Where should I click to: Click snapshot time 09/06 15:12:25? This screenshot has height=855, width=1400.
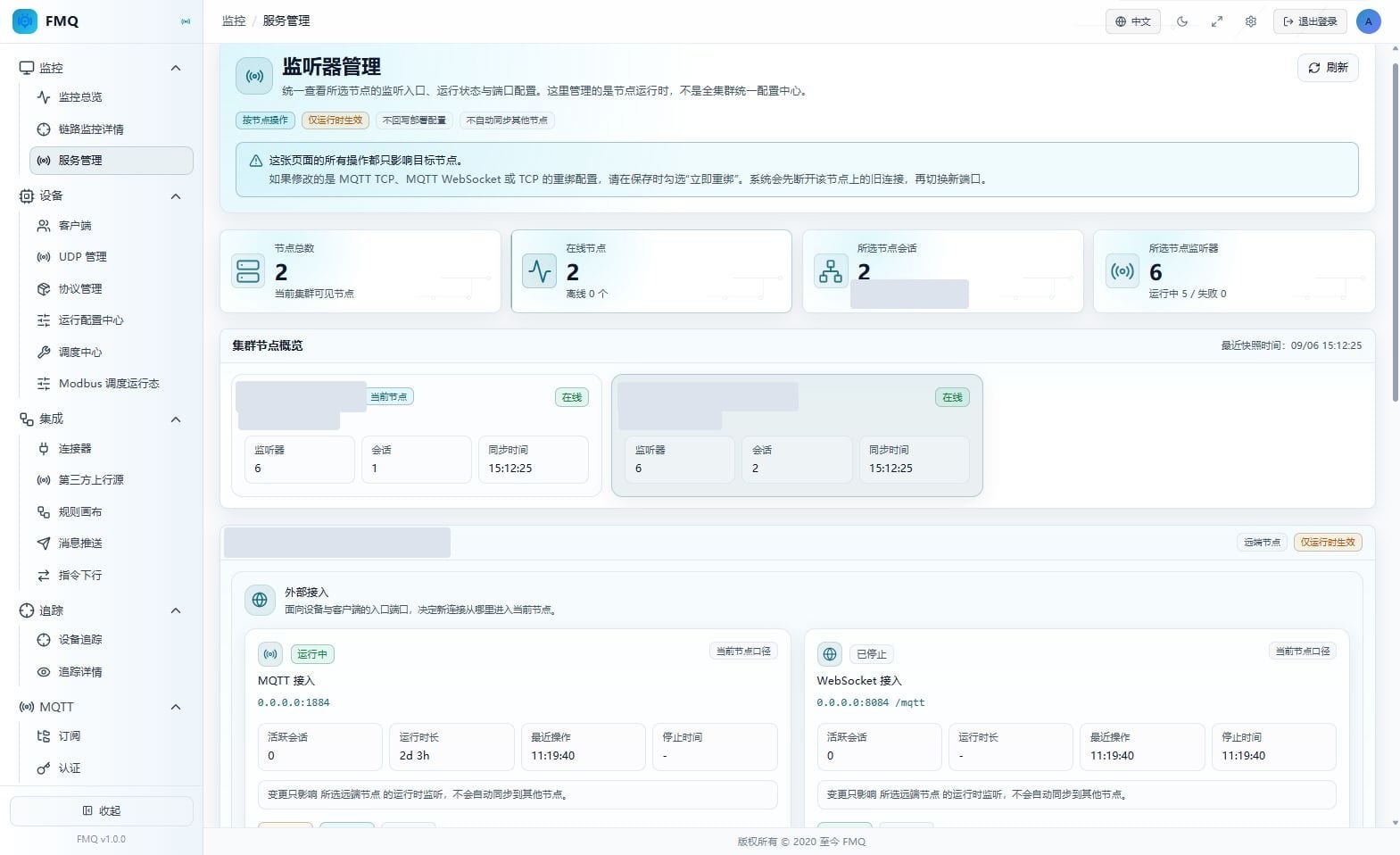tap(1326, 345)
